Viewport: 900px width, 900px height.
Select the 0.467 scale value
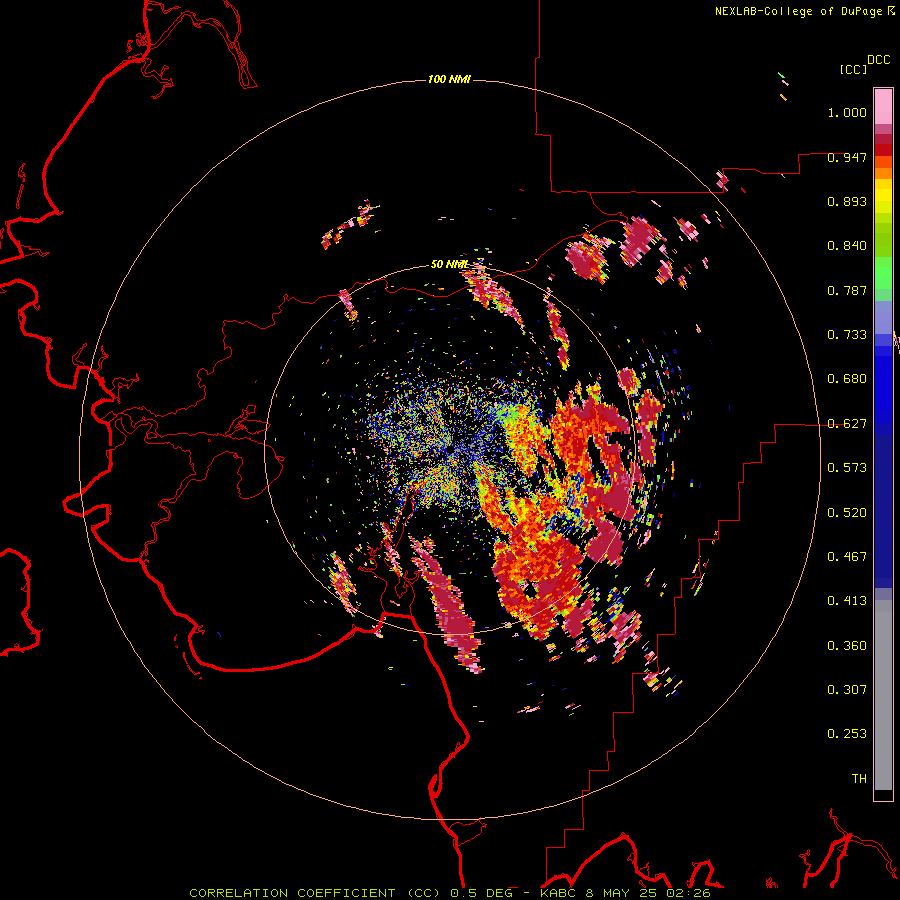click(x=847, y=557)
